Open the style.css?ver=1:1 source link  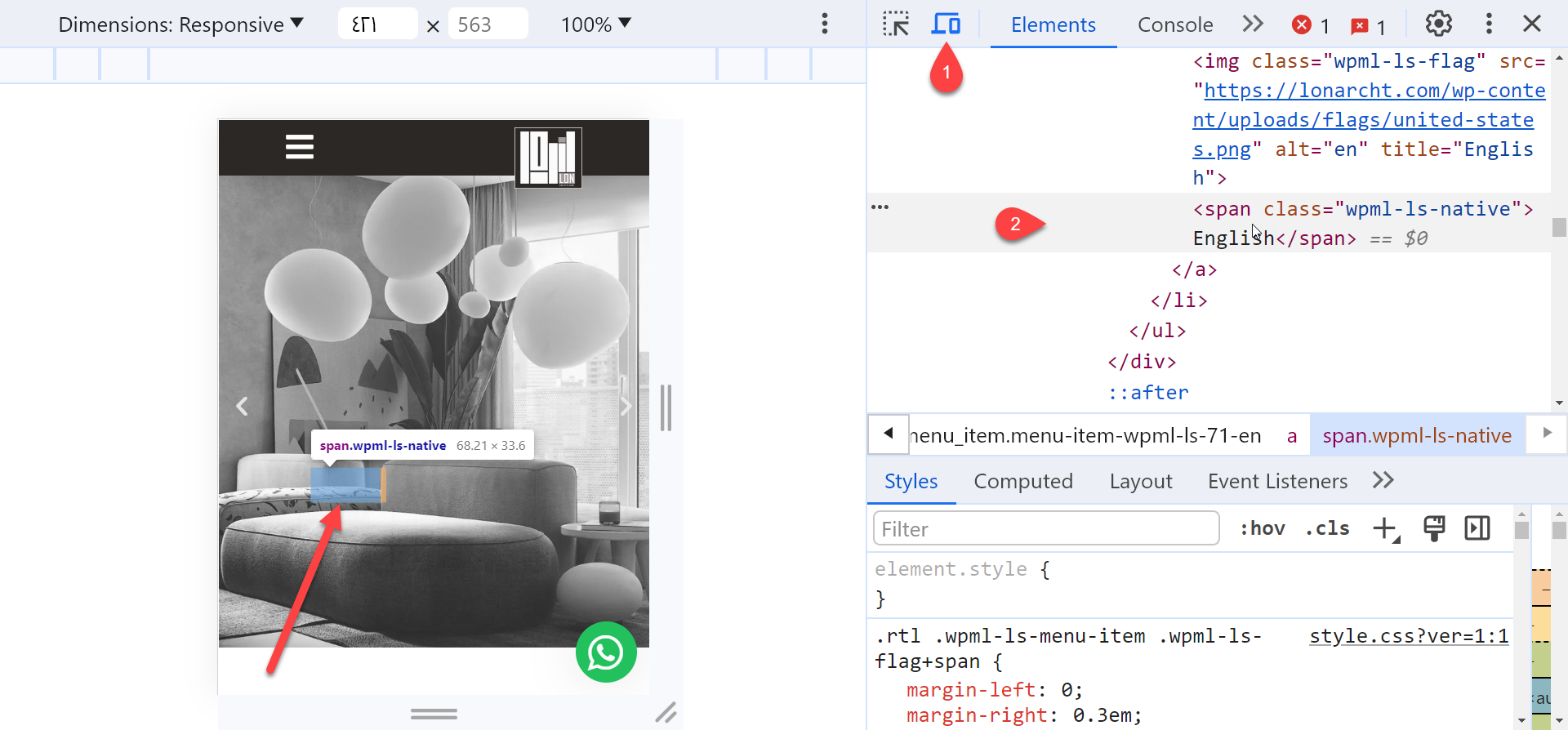pyautogui.click(x=1409, y=636)
